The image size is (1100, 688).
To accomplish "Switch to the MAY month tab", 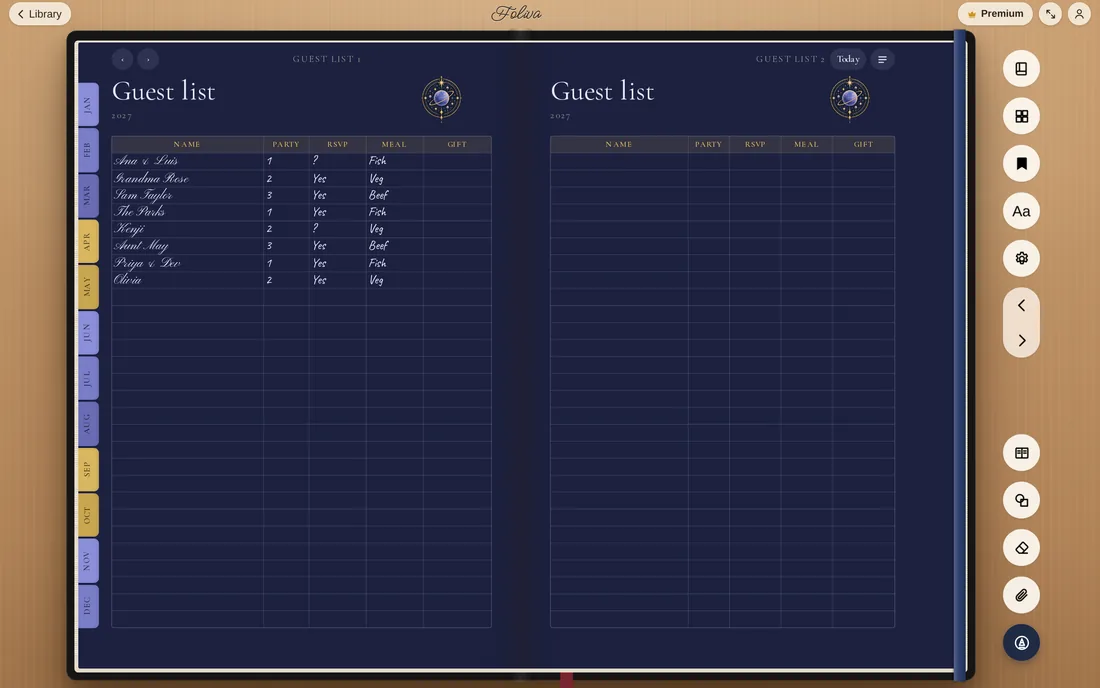I will point(88,287).
